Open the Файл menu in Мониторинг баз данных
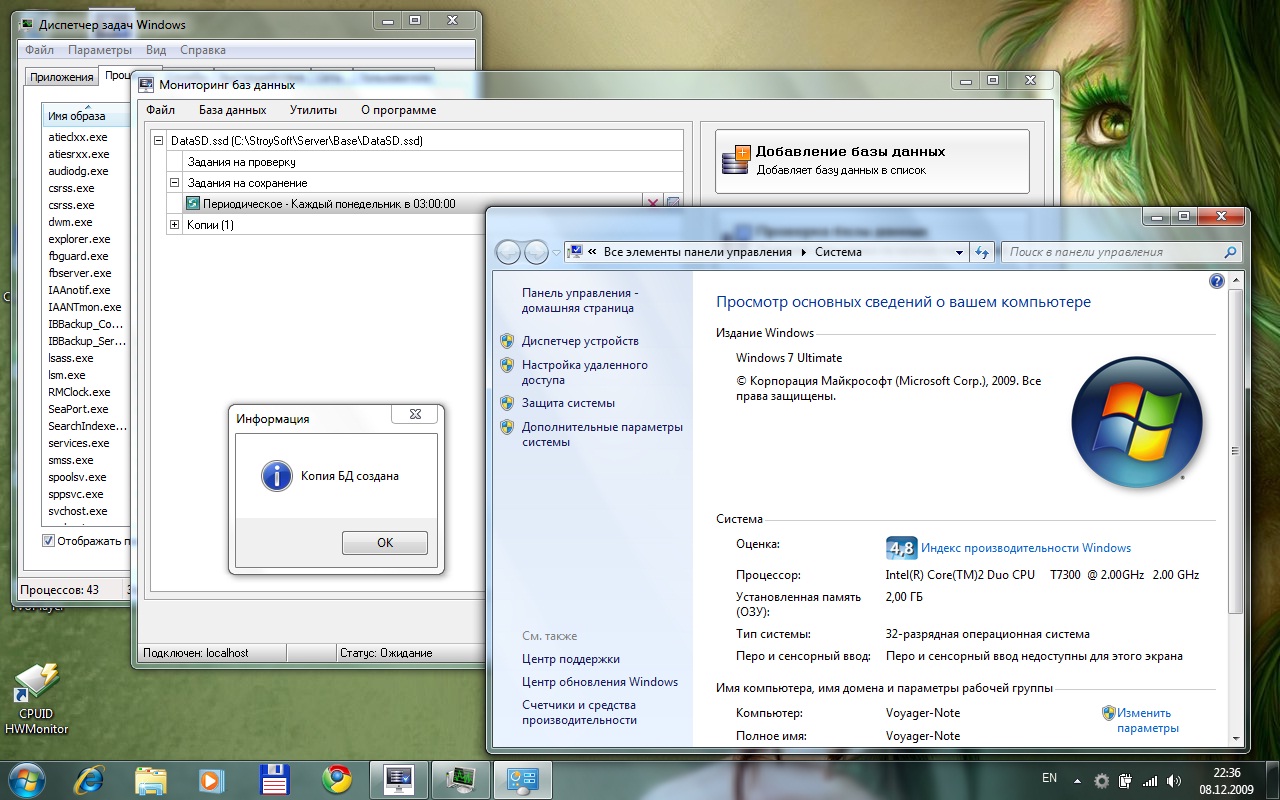The width and height of the screenshot is (1280, 800). 160,110
